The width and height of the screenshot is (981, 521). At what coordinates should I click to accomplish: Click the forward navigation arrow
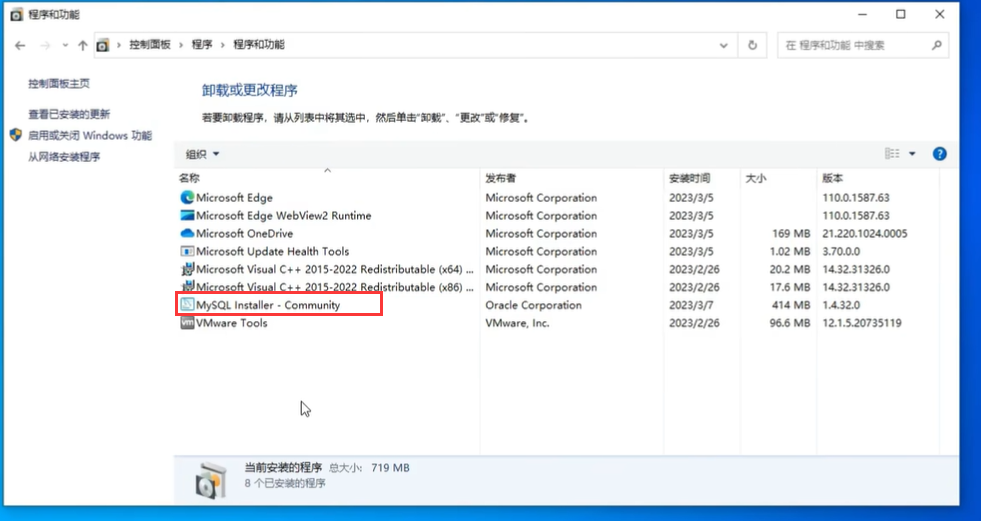[x=44, y=45]
